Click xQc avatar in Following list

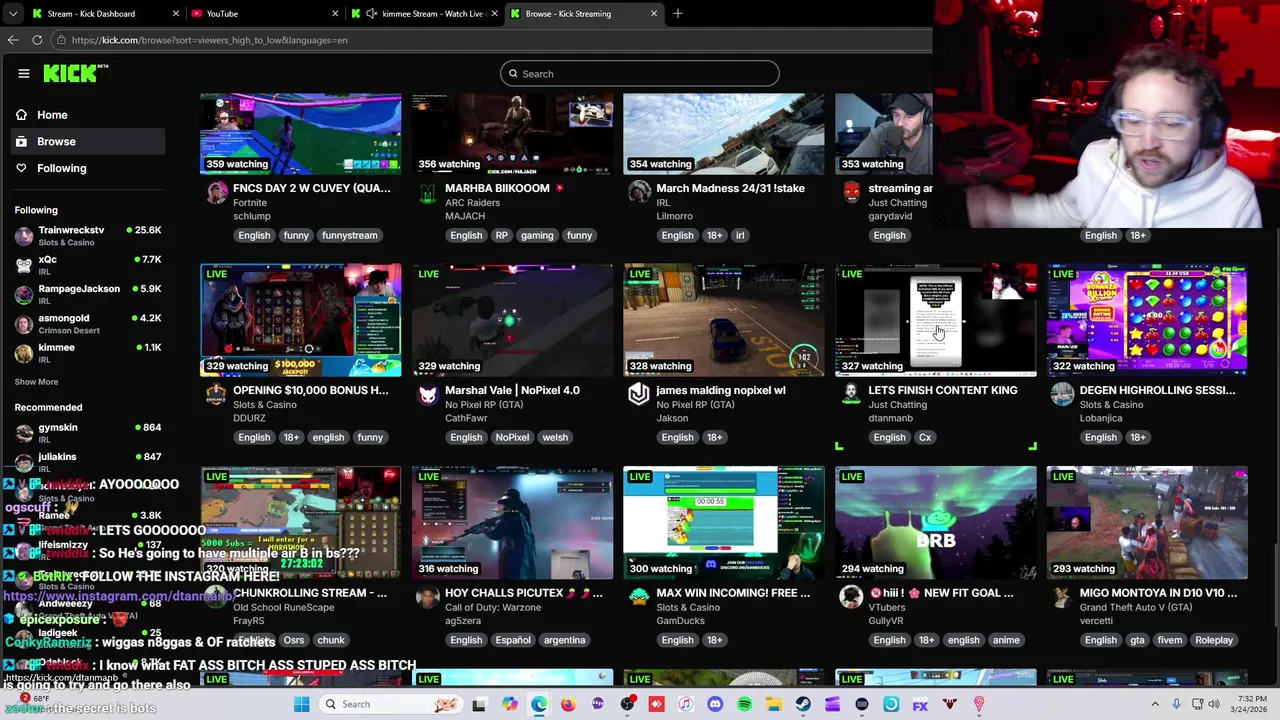coord(24,266)
